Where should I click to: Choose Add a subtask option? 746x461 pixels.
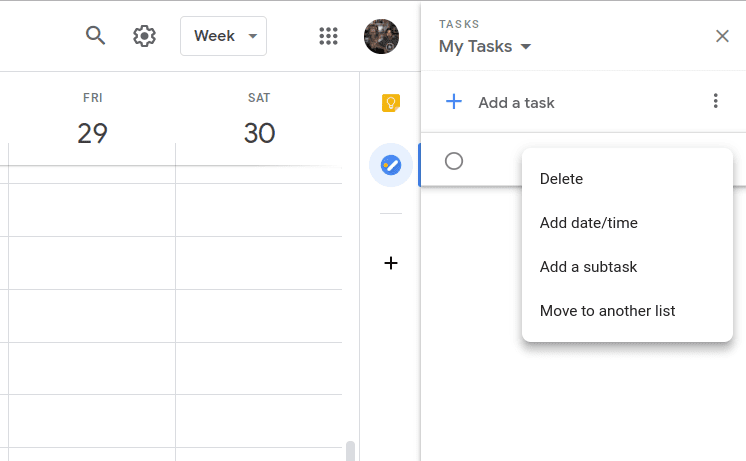[588, 267]
